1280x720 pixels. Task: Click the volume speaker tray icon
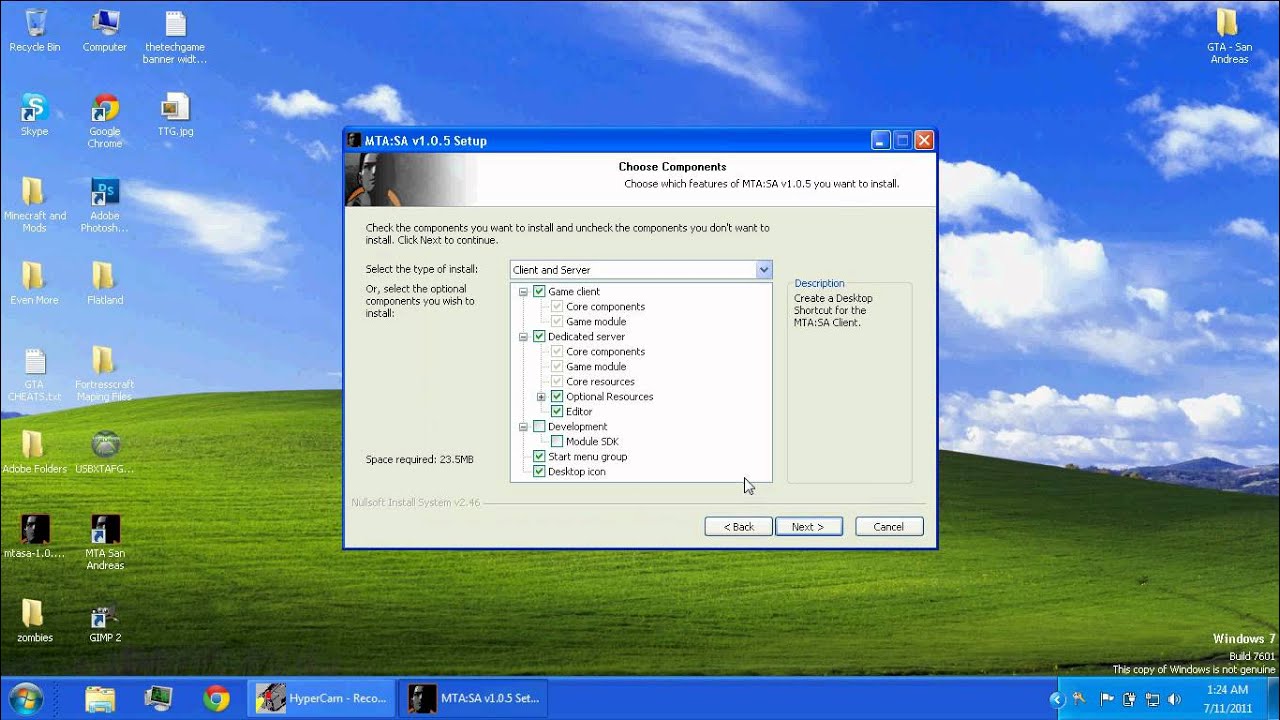pyautogui.click(x=1173, y=699)
